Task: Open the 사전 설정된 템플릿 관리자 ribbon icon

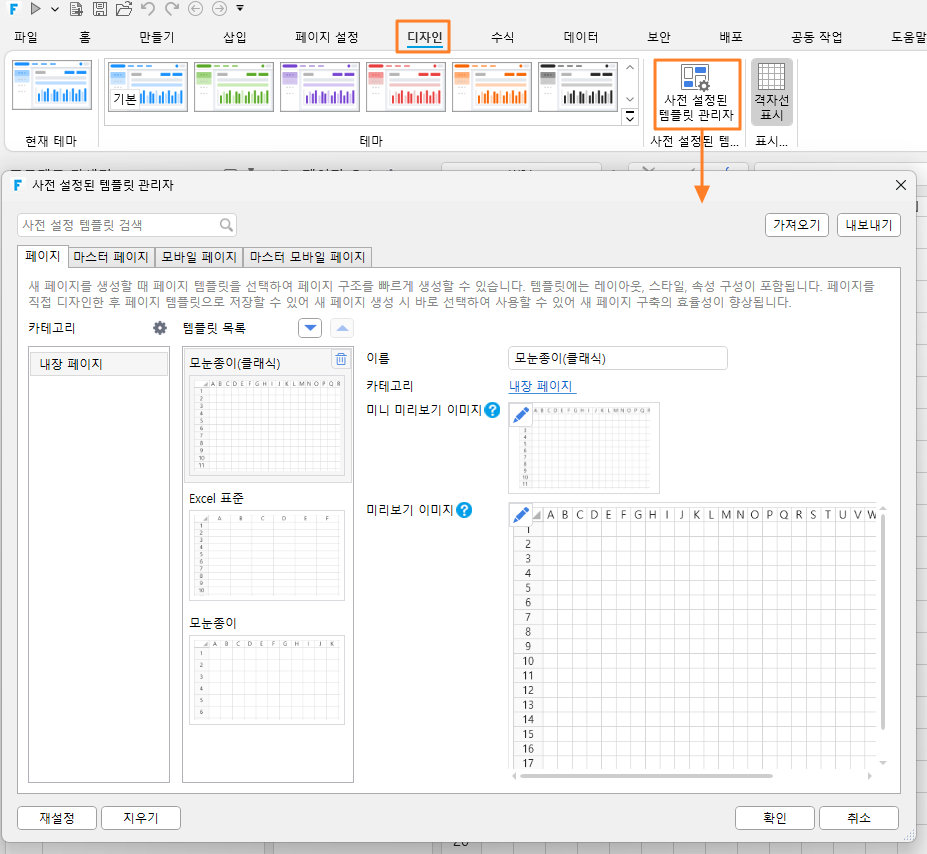Action: pyautogui.click(x=697, y=93)
